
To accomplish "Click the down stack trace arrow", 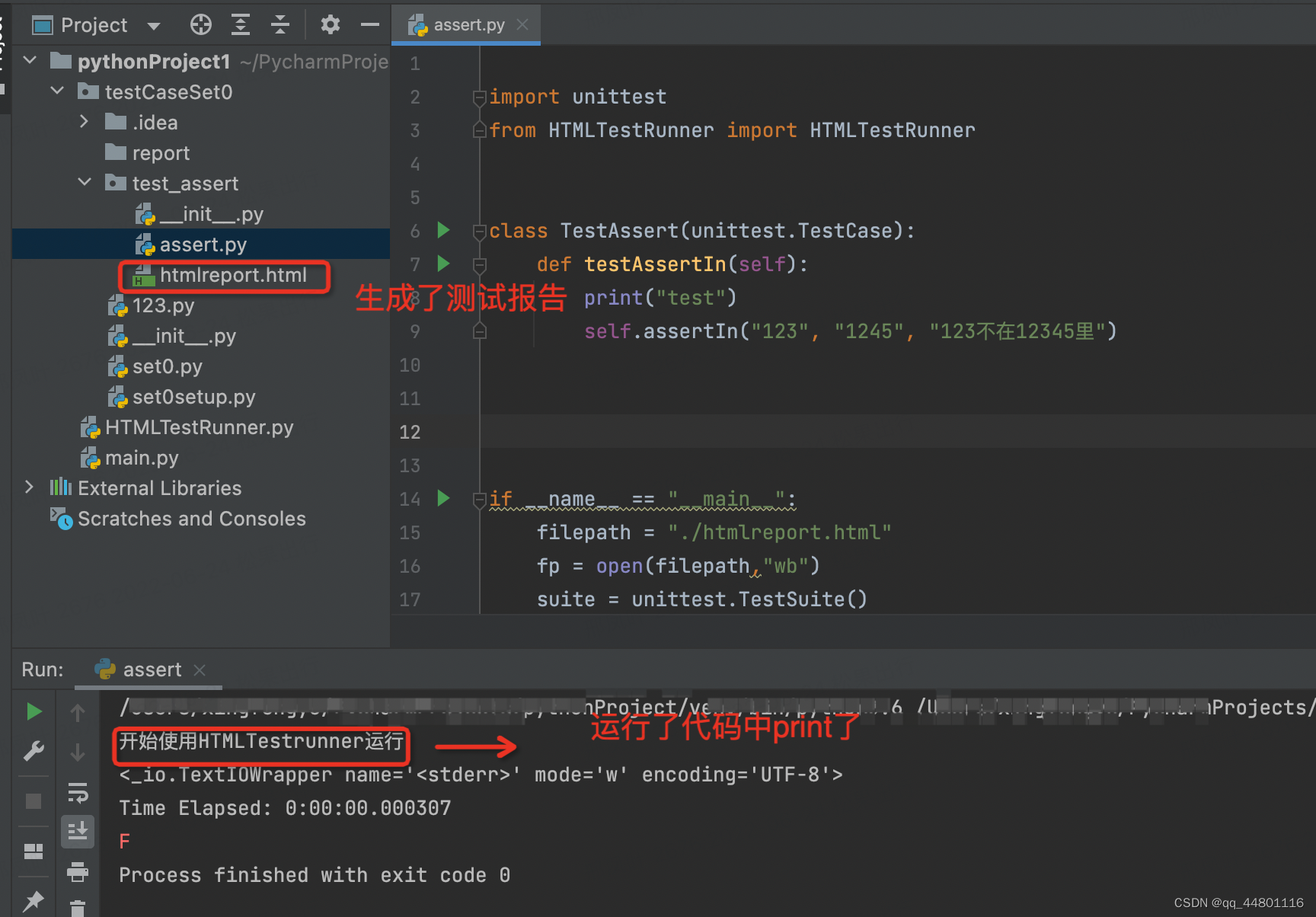I will click(77, 752).
